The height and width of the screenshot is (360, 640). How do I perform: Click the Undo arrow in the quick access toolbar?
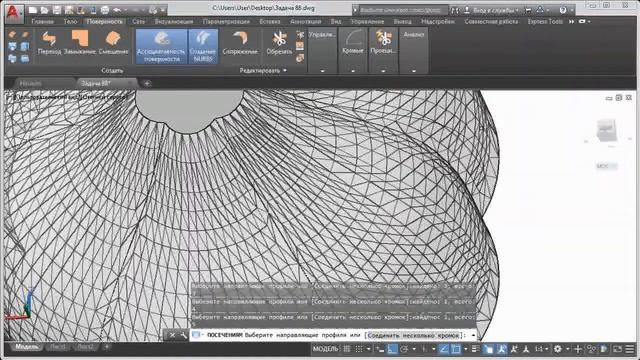pos(117,10)
